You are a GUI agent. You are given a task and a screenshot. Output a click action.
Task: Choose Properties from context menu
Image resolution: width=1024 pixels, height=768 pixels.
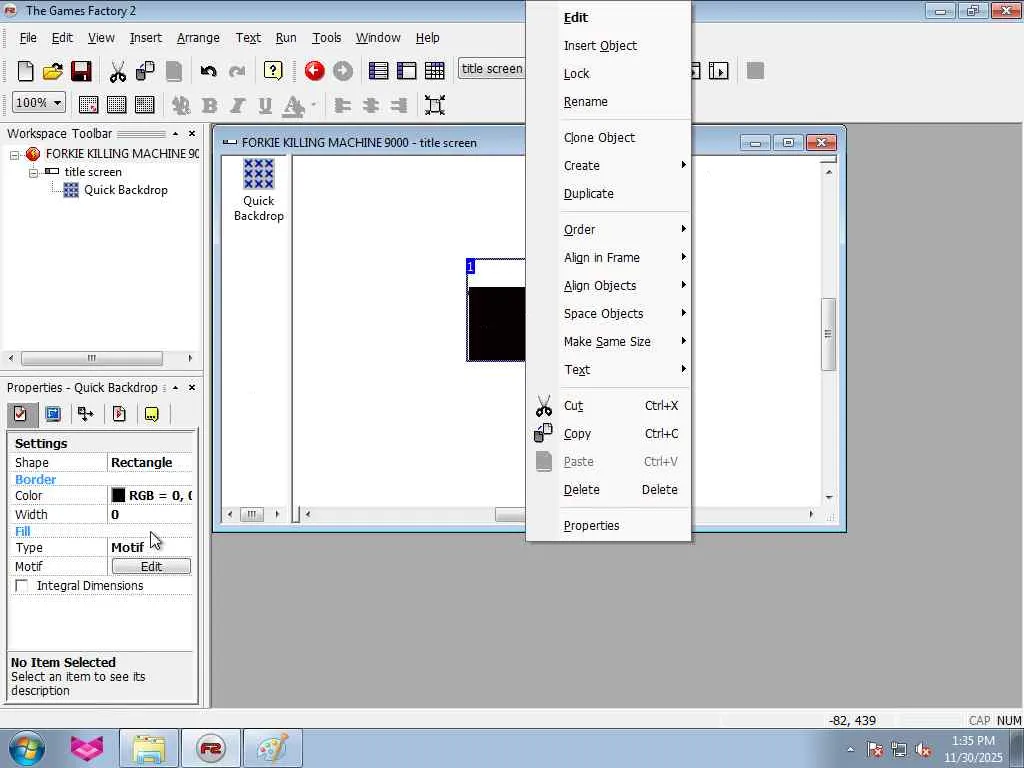tap(591, 526)
